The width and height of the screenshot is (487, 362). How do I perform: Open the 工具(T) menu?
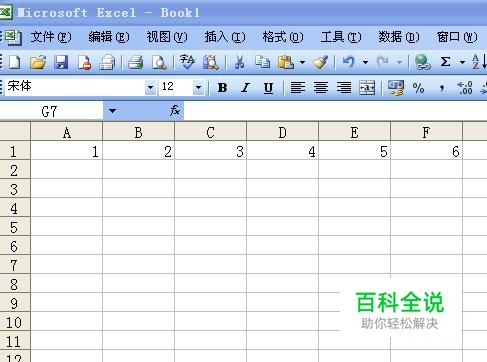pos(341,37)
